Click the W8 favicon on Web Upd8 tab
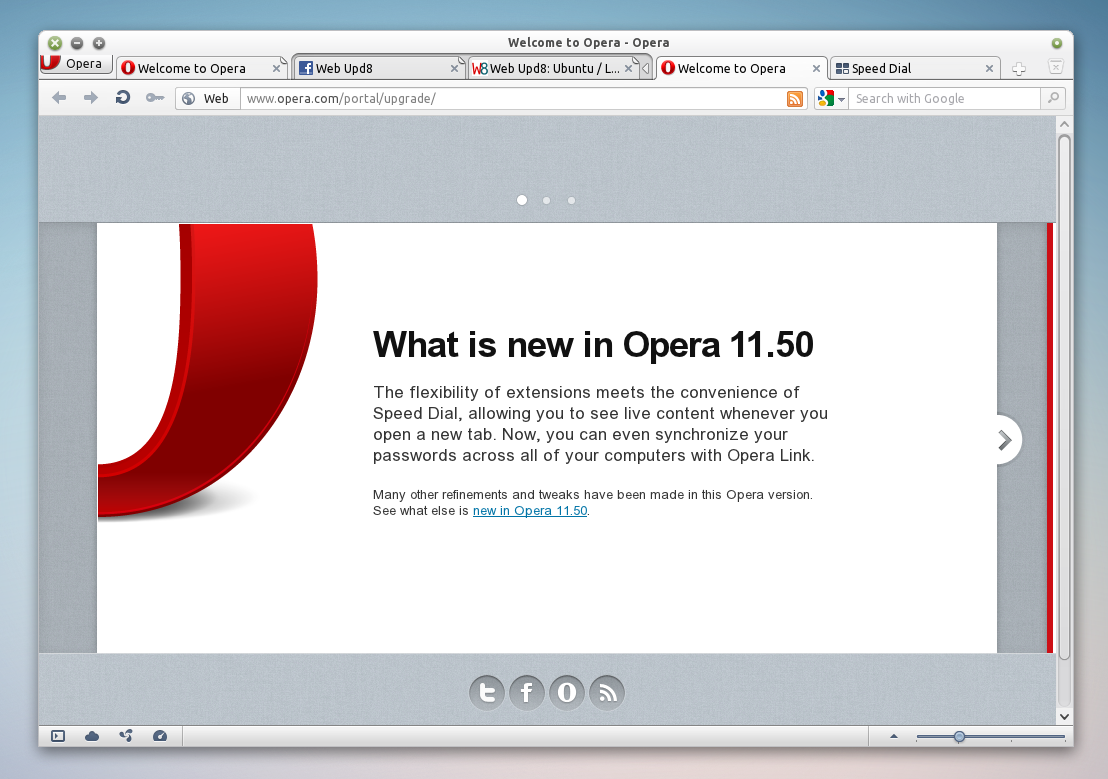Screen dimensions: 1108x779 point(480,69)
